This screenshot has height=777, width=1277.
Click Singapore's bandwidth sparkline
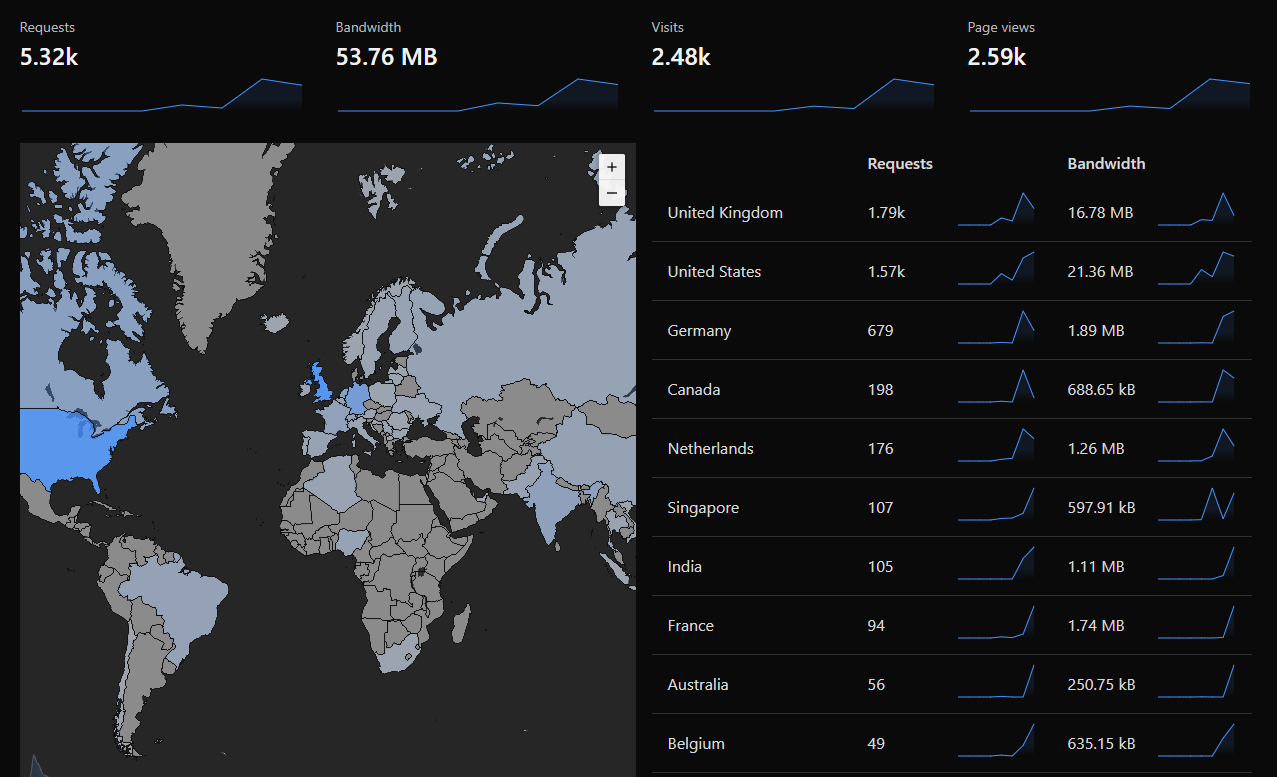[x=1196, y=504]
